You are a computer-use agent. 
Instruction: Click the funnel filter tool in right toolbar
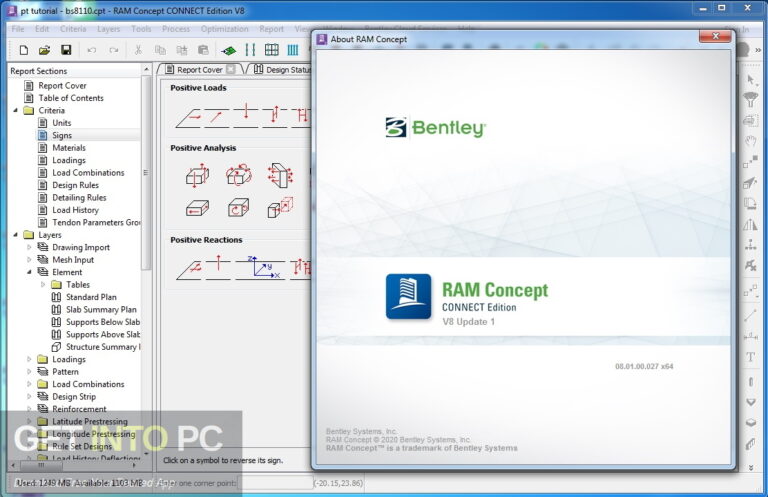(750, 99)
